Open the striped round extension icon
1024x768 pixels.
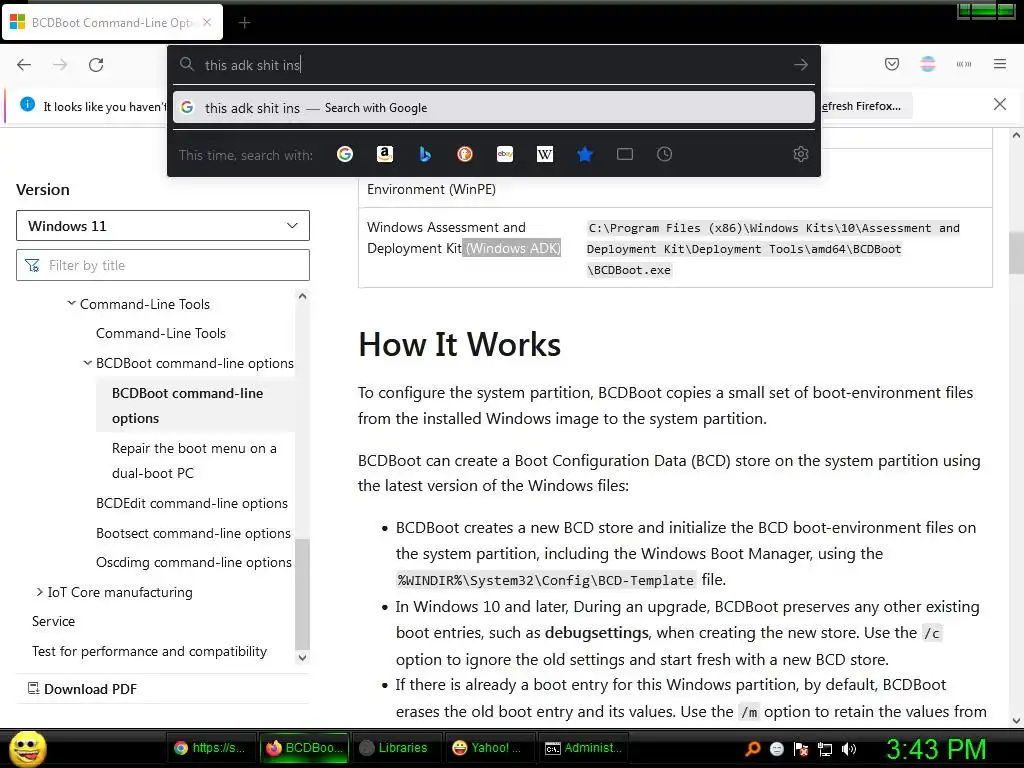[927, 64]
